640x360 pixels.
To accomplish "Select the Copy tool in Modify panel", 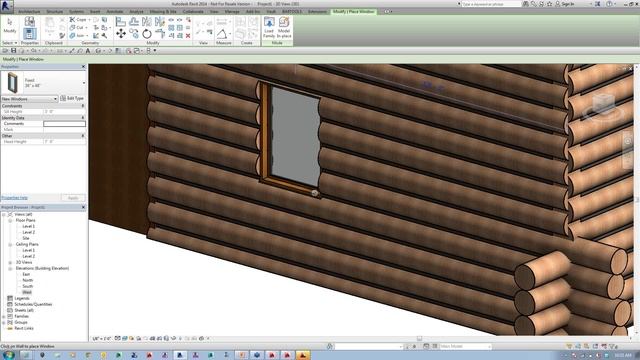I will [134, 33].
